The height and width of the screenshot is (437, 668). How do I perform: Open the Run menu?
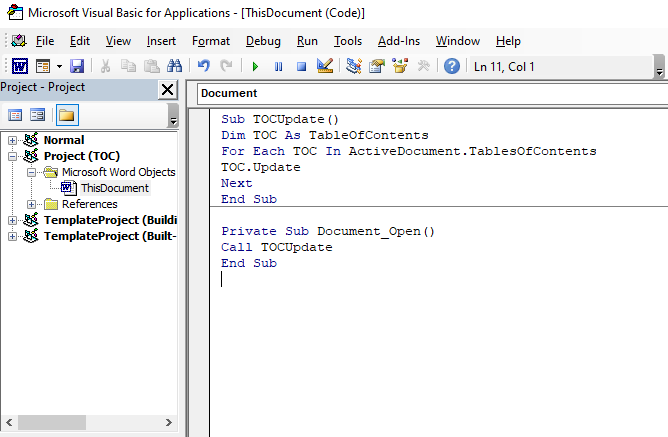click(307, 41)
